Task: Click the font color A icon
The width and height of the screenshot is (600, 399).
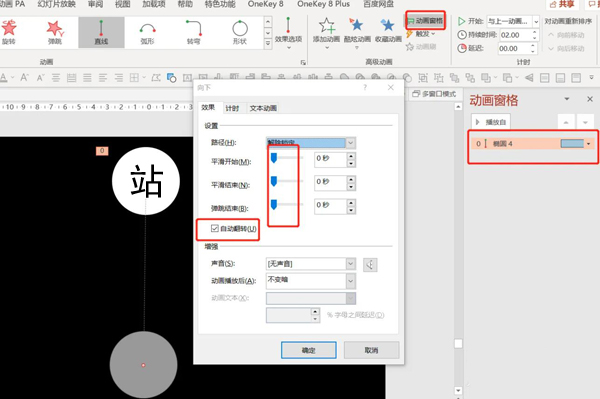Action: tap(4, 78)
